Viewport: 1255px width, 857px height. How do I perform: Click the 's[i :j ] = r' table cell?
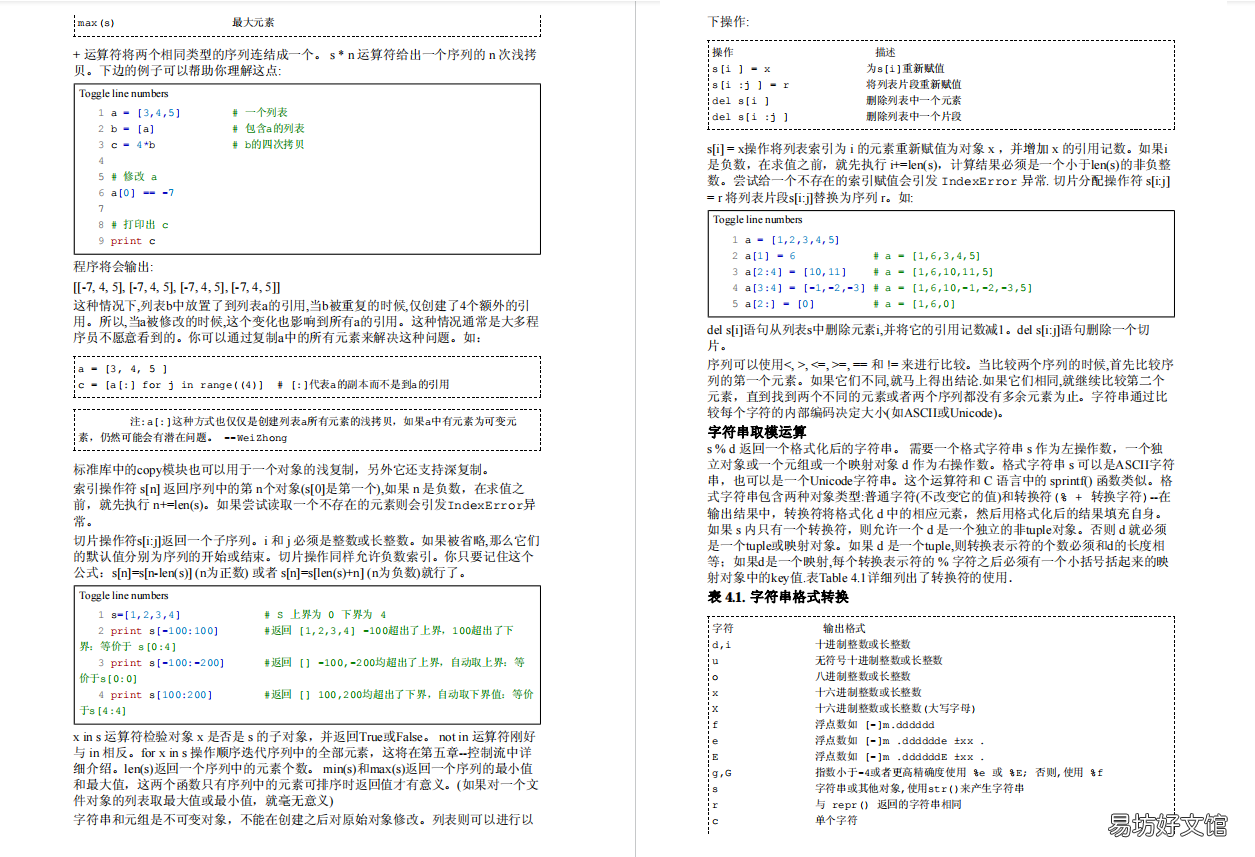750,85
